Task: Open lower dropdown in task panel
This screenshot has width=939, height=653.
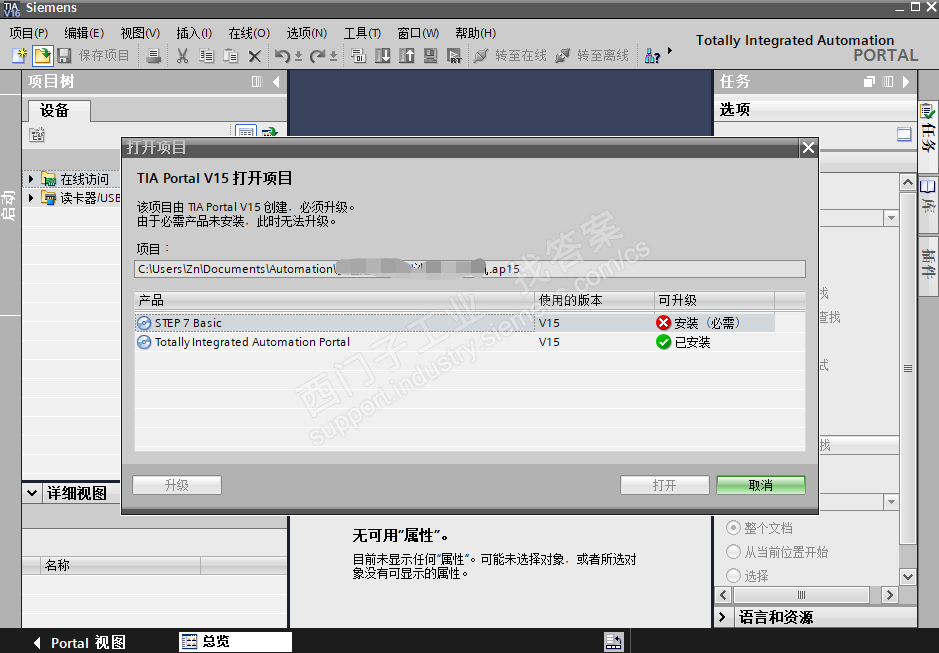Action: (891, 501)
